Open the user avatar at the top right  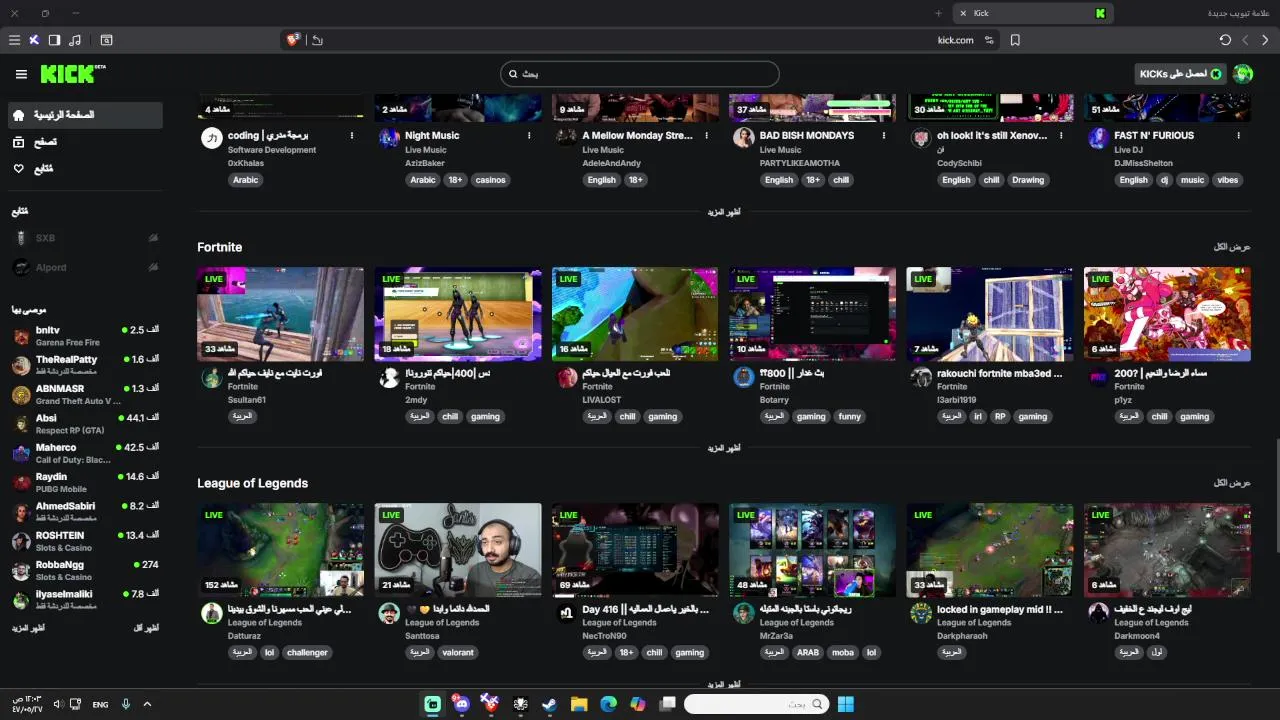(x=1243, y=74)
